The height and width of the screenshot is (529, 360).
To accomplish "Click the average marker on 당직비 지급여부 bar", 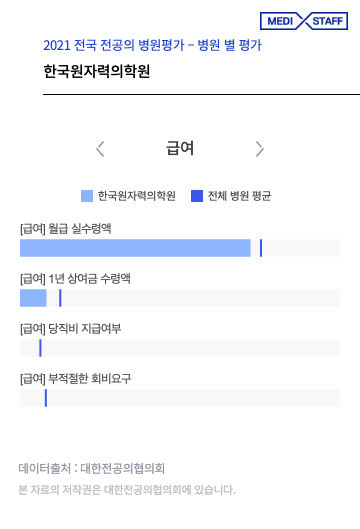I will point(40,348).
